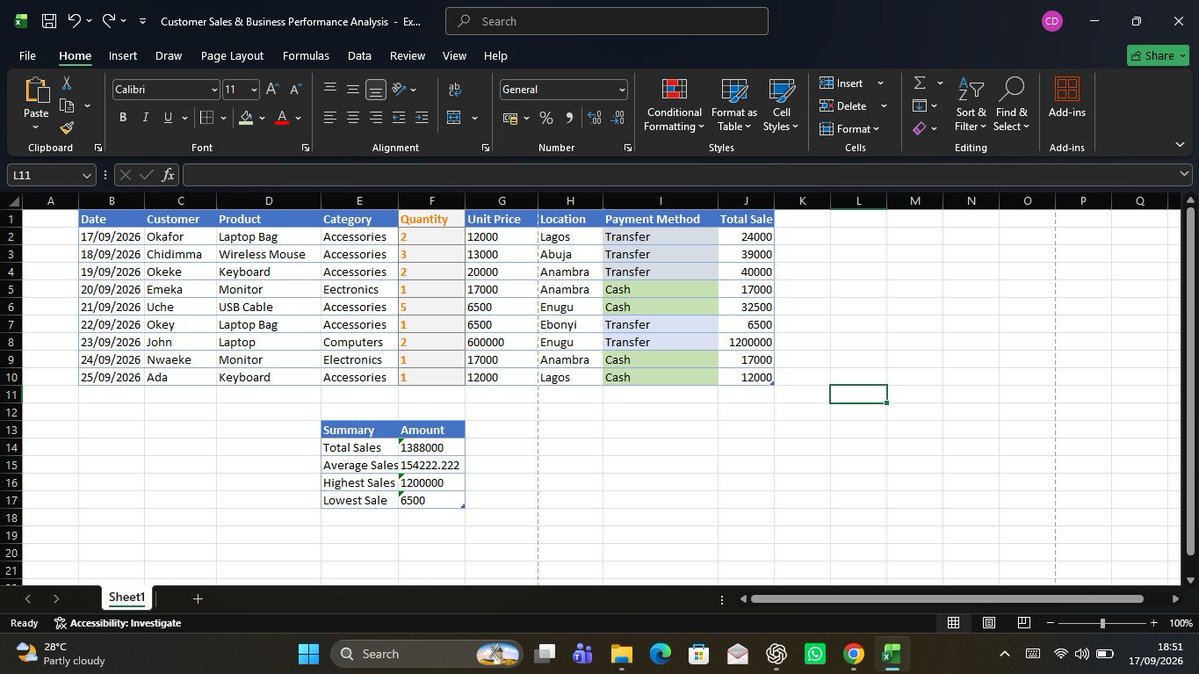Click the formula bar input field
The height and width of the screenshot is (674, 1199).
point(681,175)
